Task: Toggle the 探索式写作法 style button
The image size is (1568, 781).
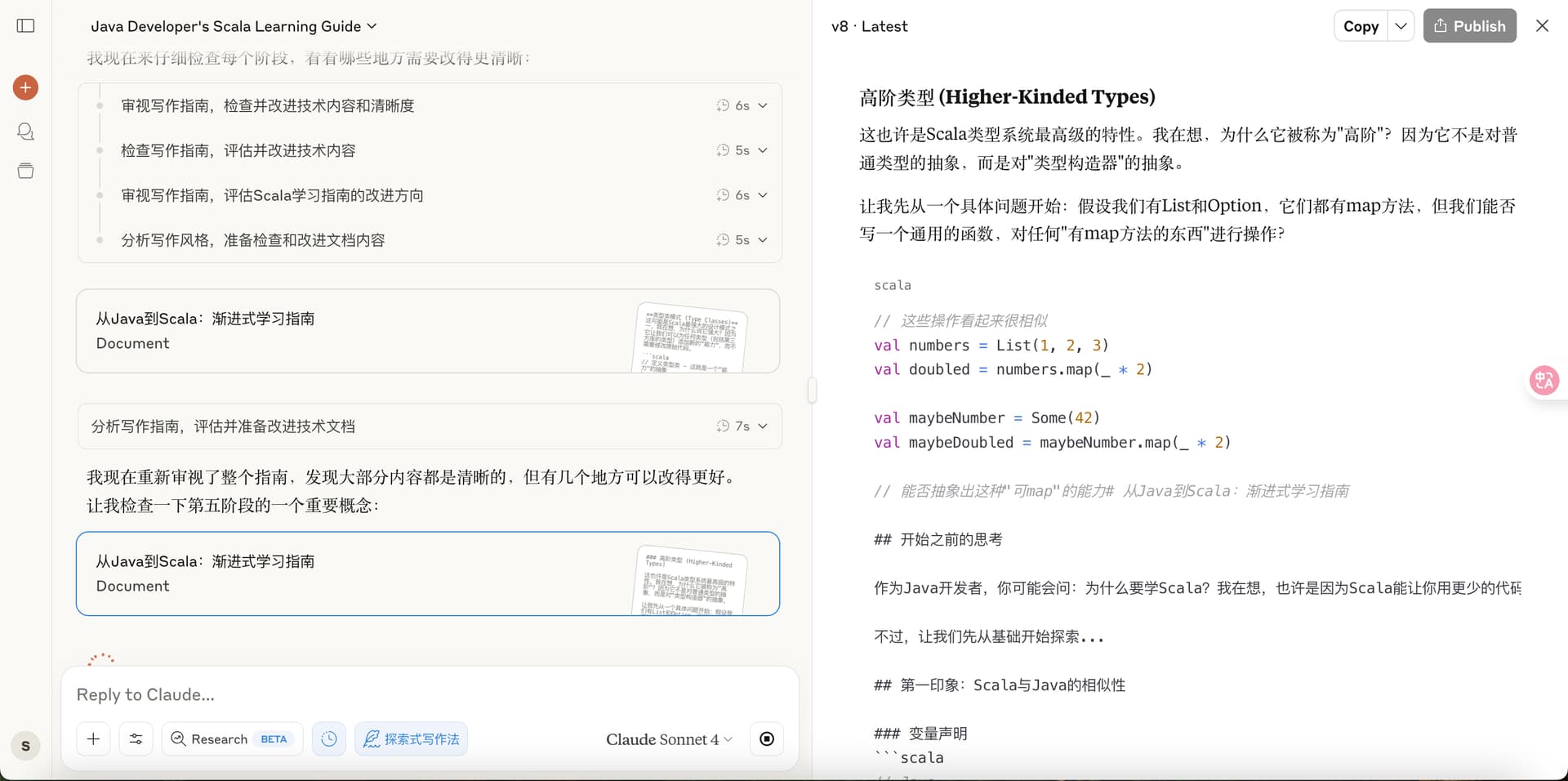Action: point(411,739)
